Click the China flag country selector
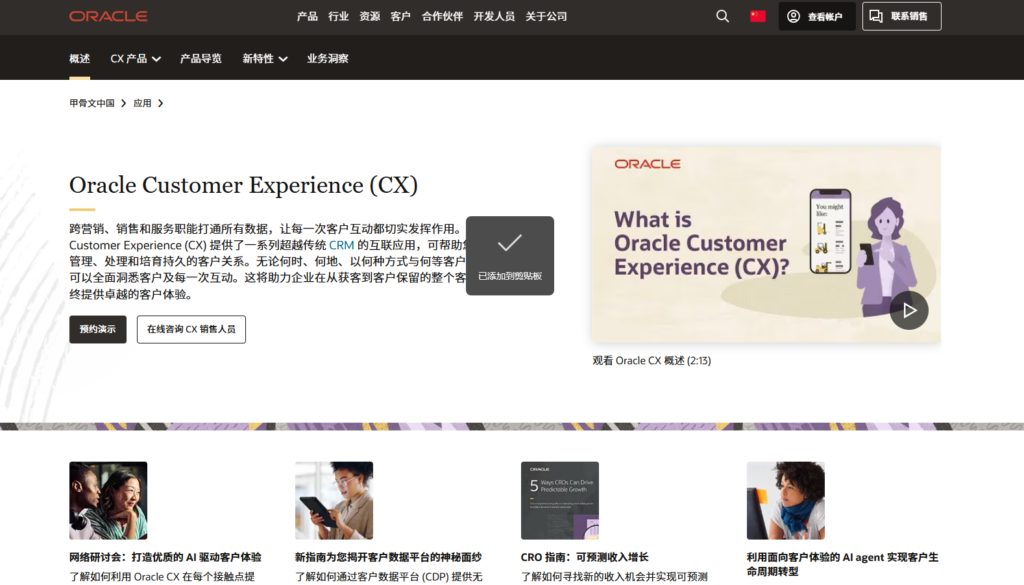 click(x=757, y=16)
